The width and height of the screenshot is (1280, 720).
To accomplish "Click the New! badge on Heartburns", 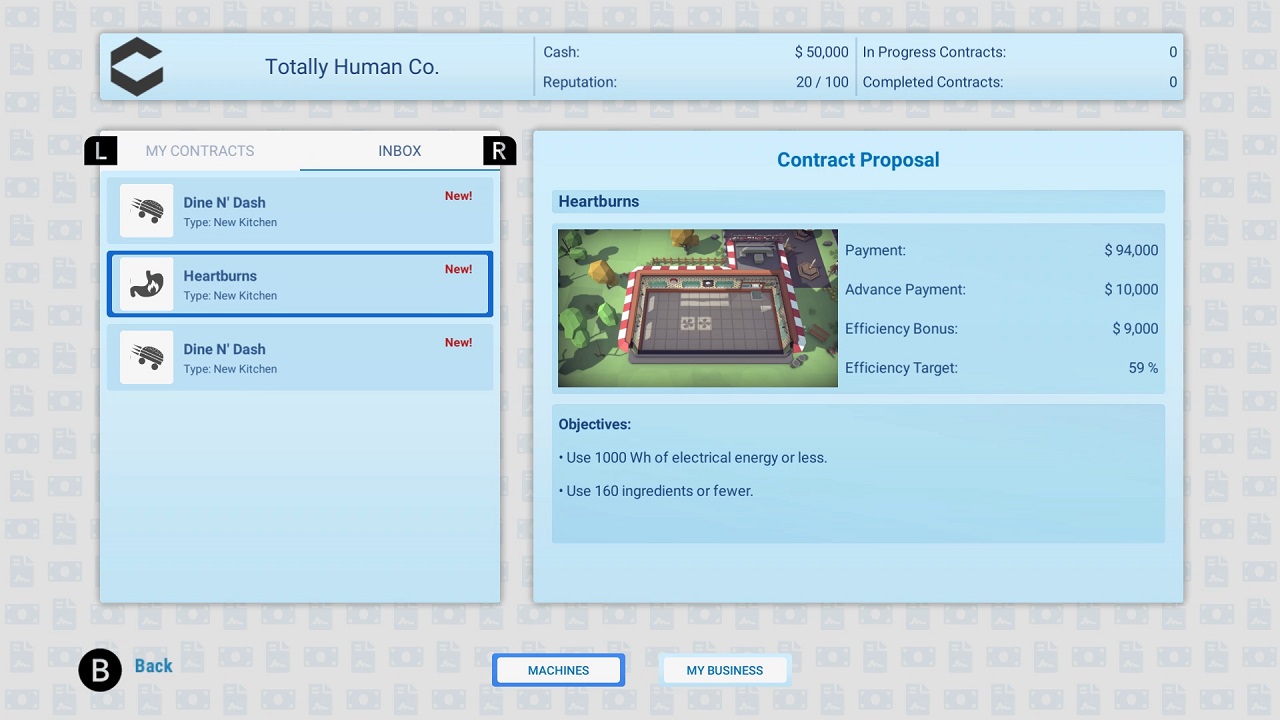I will [x=458, y=269].
